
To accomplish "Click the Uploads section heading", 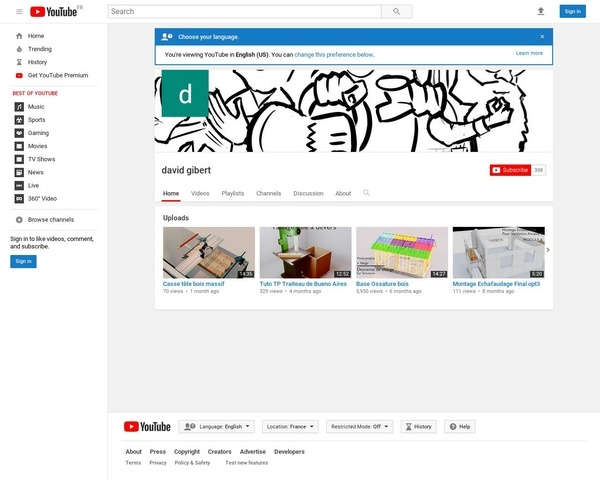I will click(x=176, y=218).
